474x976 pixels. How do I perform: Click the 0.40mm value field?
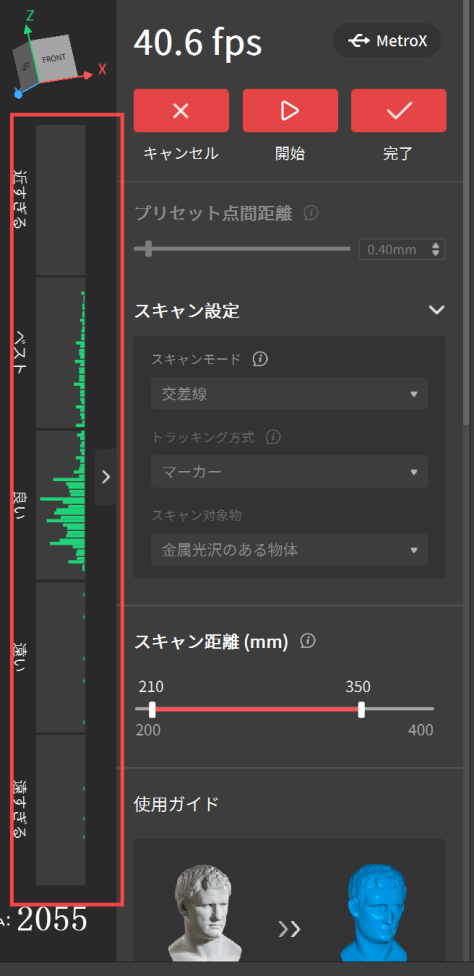402,250
